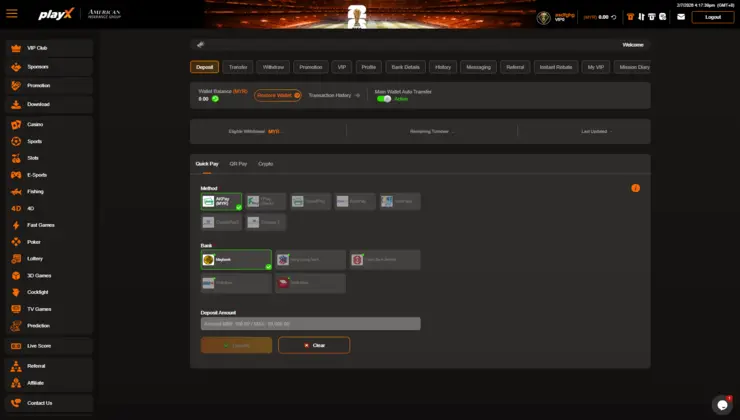Click the VIP badge avatar in header

[x=544, y=18]
